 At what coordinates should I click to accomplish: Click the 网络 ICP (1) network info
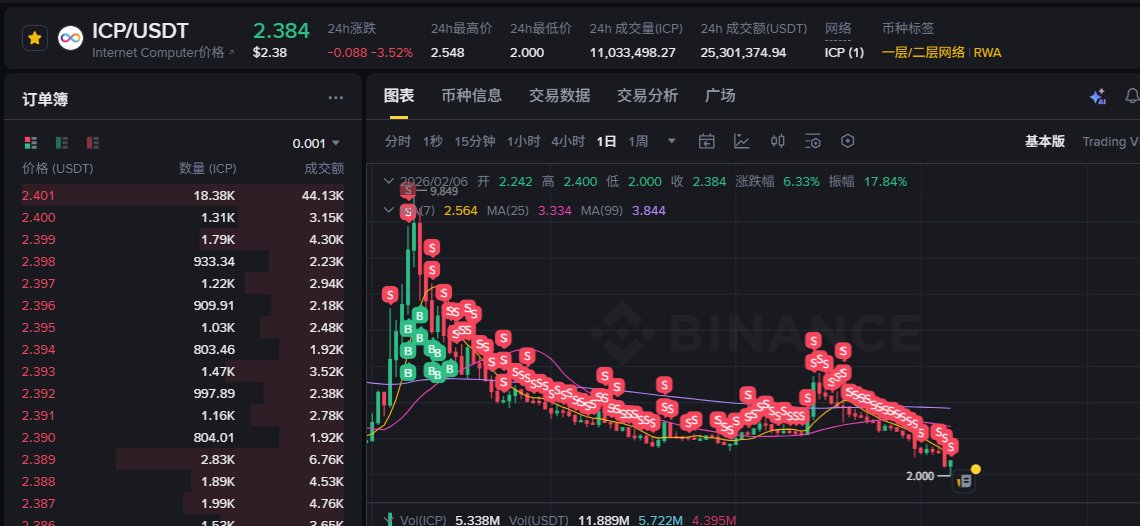844,52
